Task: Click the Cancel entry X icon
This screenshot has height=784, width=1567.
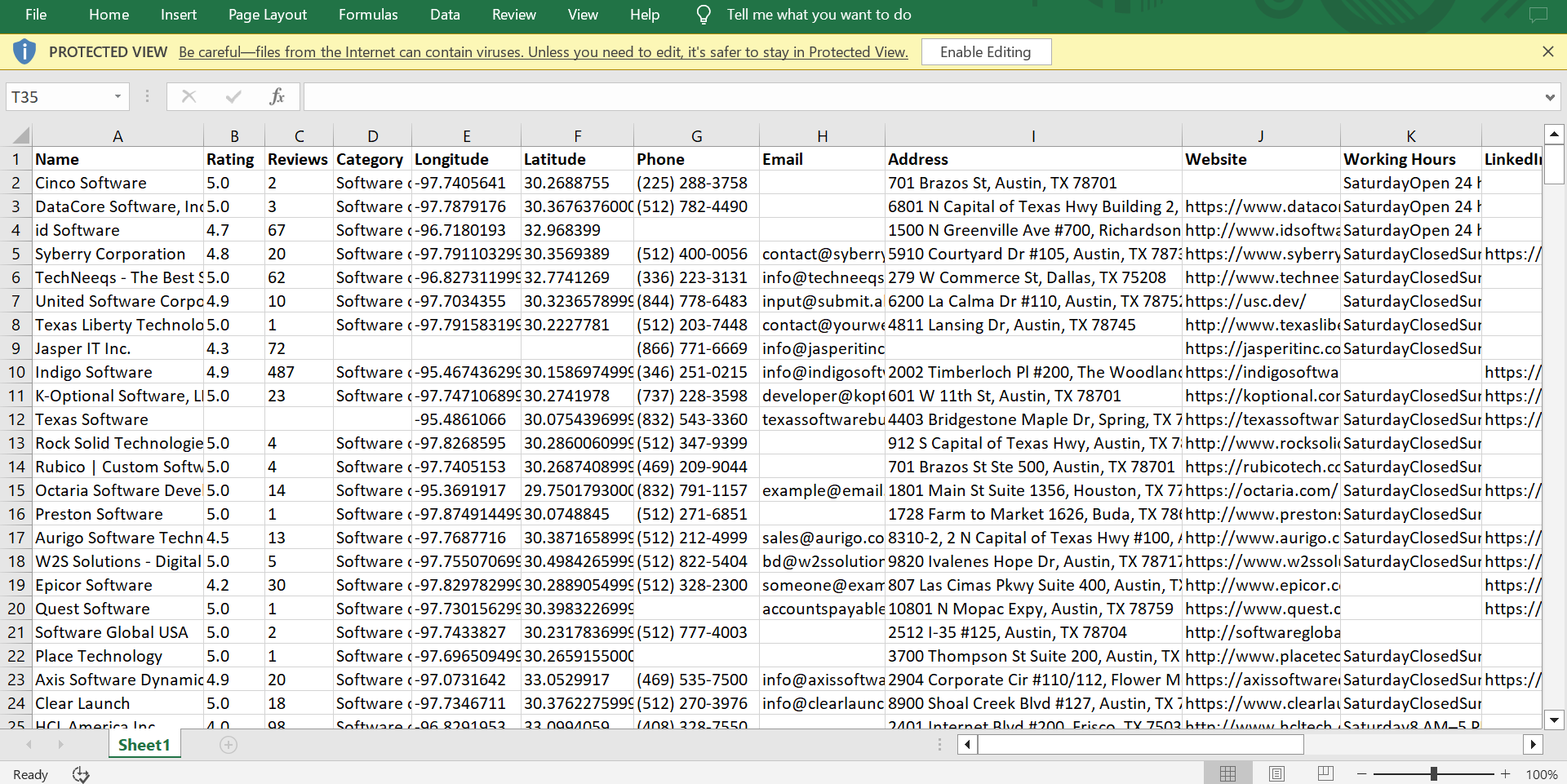Action: (189, 97)
